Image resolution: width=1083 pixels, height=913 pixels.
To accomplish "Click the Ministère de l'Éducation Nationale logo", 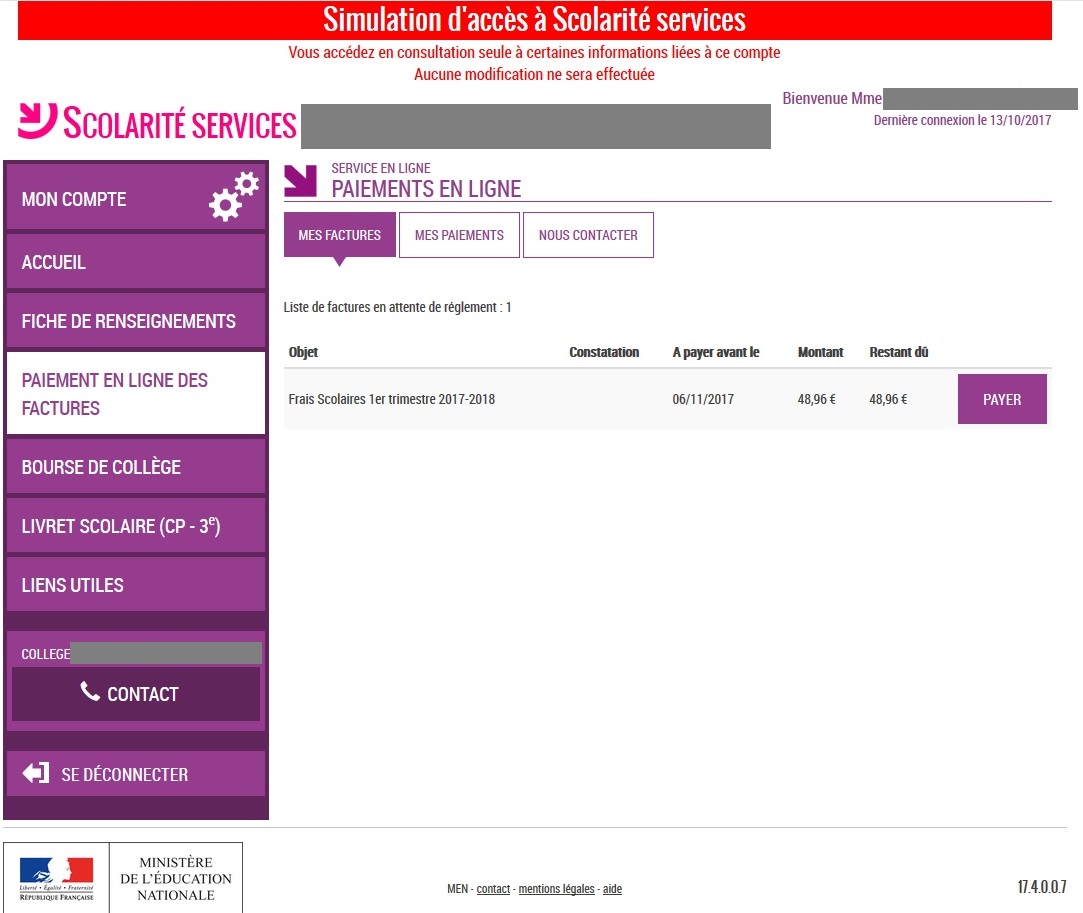I will [123, 877].
